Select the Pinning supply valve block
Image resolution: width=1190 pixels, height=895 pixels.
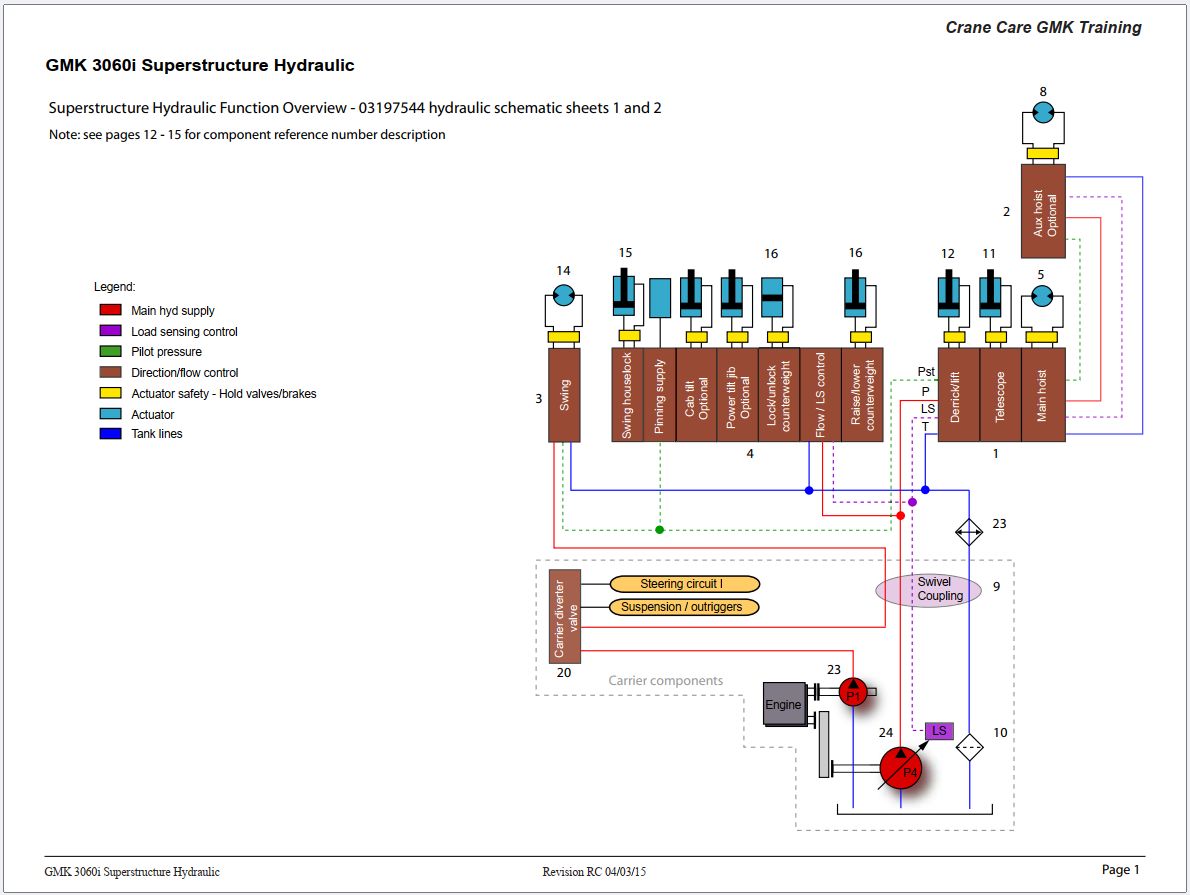(660, 395)
